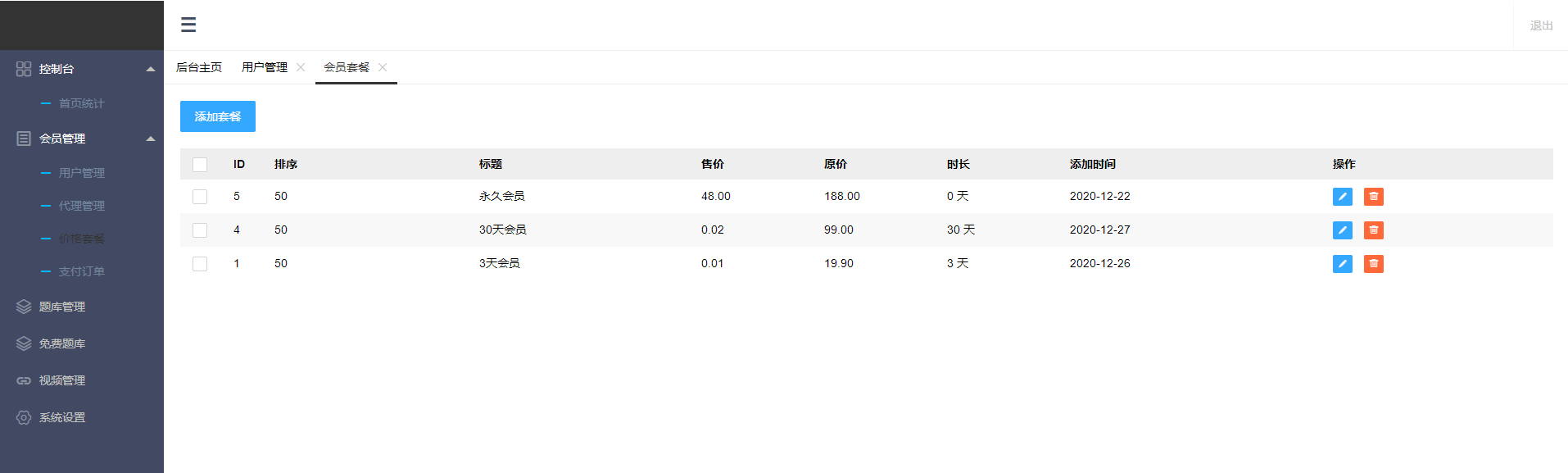Tick the checkbox for 3天会员 row
Screen dimensions: 1568x473
pyautogui.click(x=200, y=264)
